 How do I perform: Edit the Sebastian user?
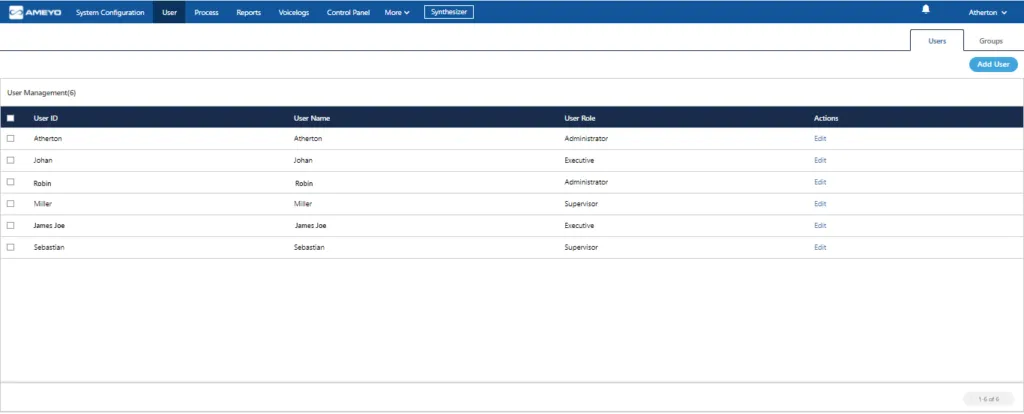click(820, 247)
